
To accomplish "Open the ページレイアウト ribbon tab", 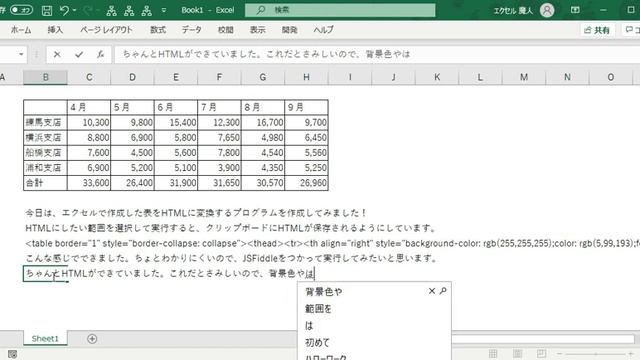I will click(x=106, y=30).
